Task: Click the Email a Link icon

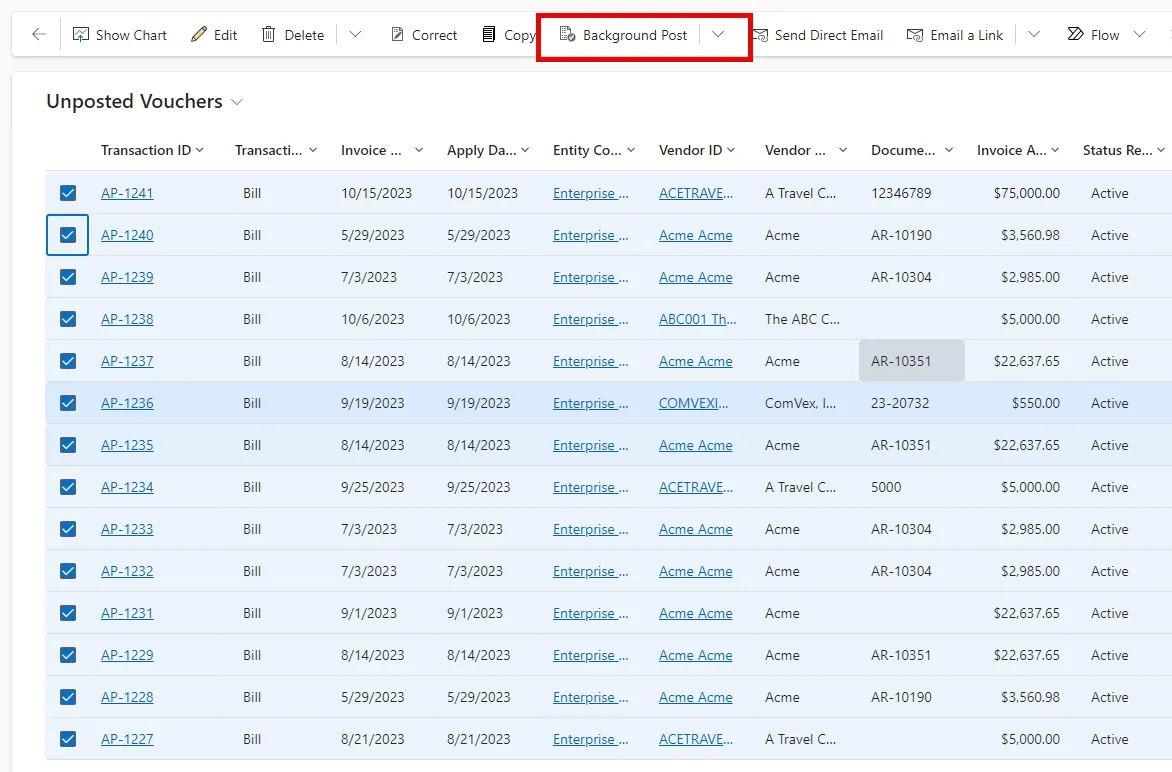Action: pyautogui.click(x=914, y=34)
